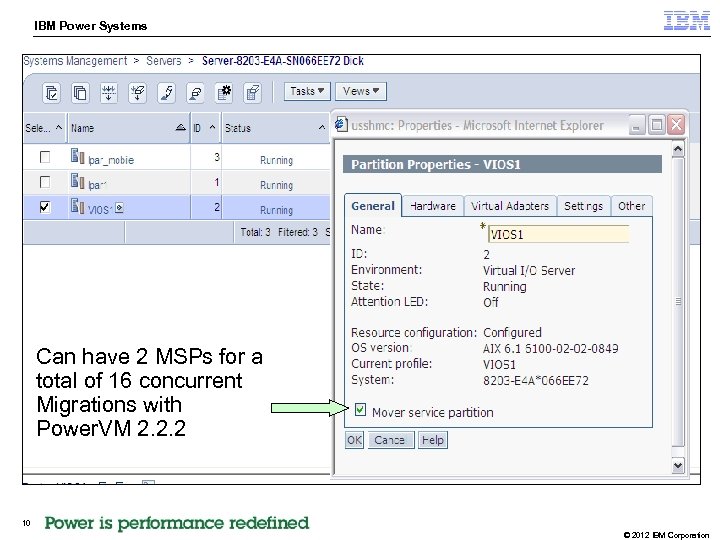720x540 pixels.
Task: Go to Servers breadcrumb link
Action: [163, 61]
